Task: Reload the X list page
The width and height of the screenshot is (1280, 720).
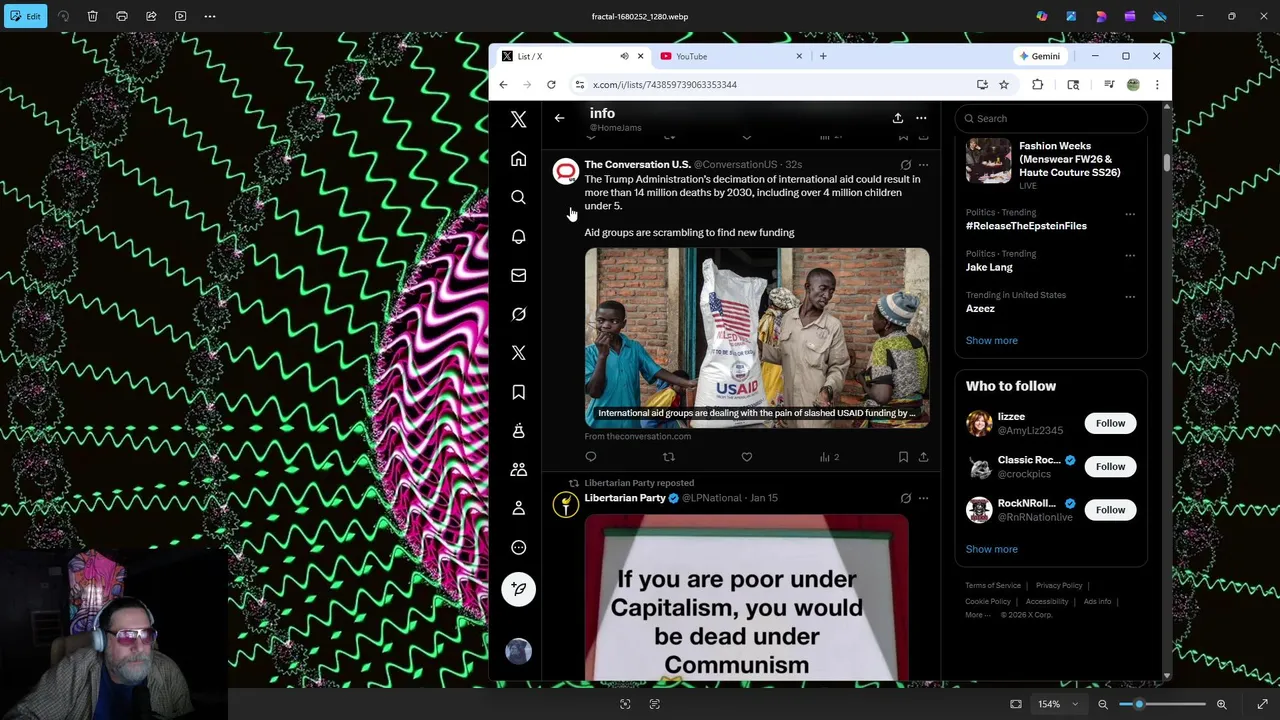Action: click(551, 85)
